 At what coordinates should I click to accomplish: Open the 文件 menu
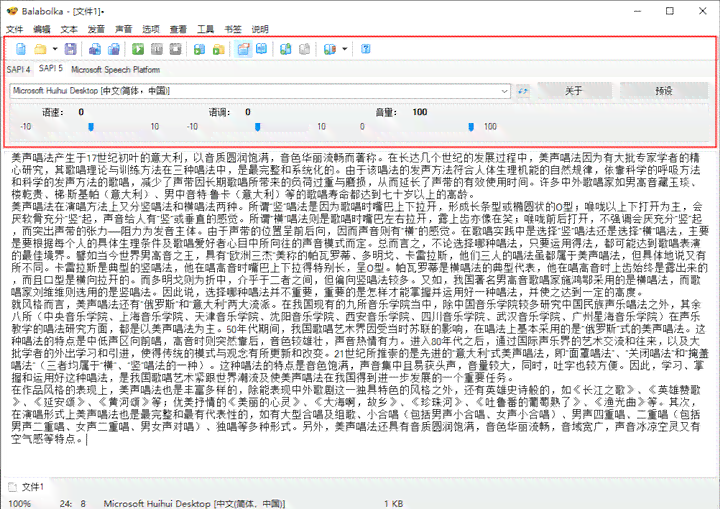(14, 29)
